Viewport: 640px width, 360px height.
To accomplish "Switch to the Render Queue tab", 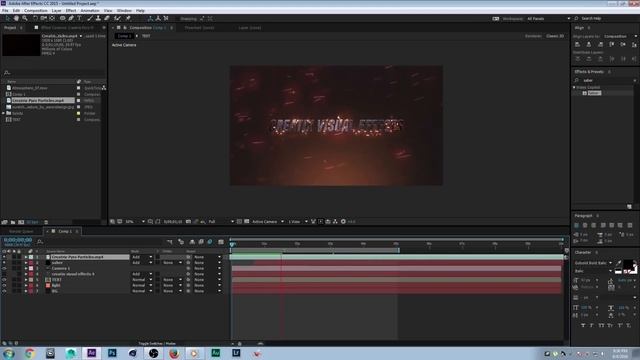I will 21,231.
